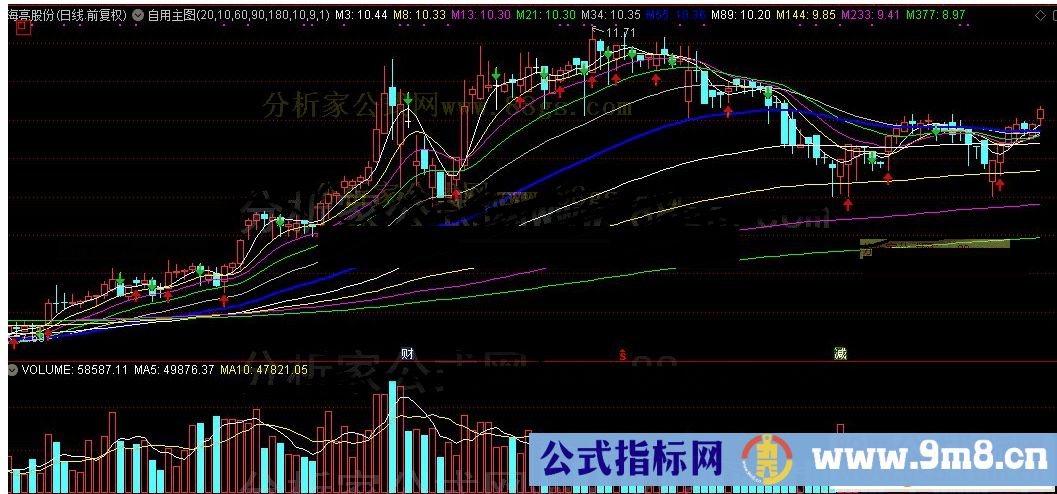Viewport: 1057px width, 494px height.
Task: Click the 11.71 high price label
Action: tap(622, 32)
